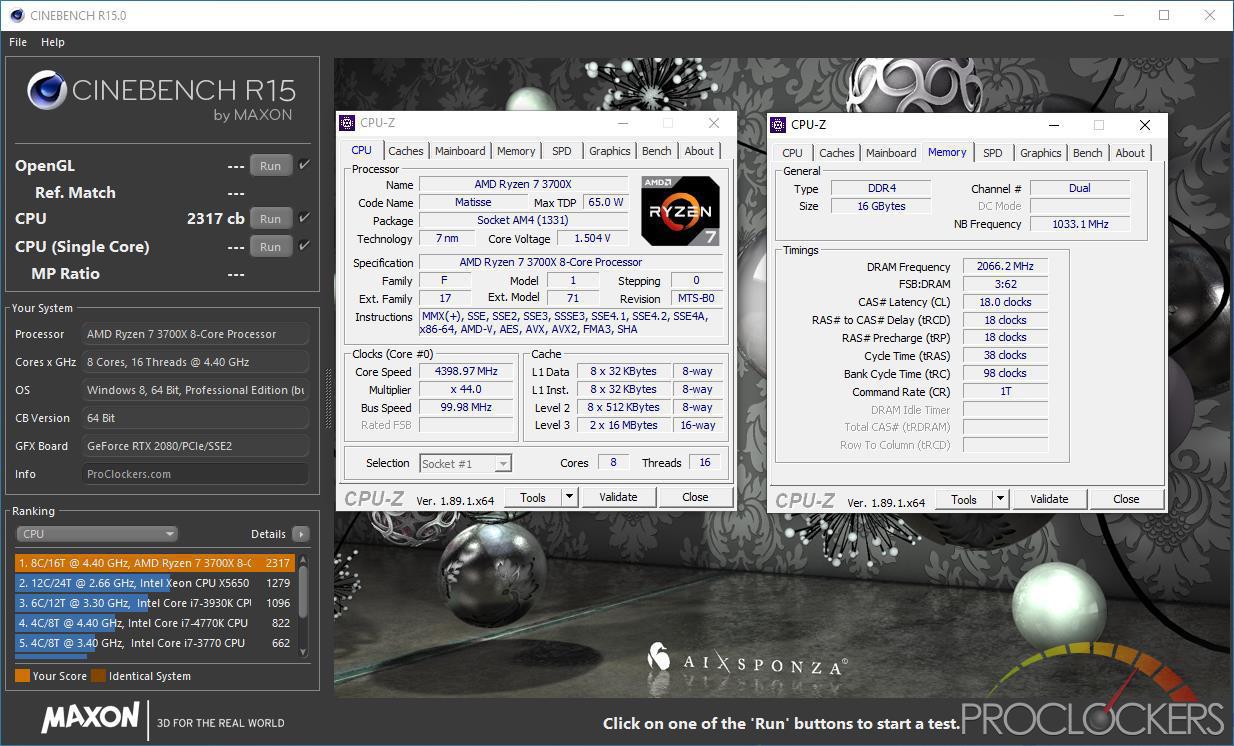Open SPD tab in right CPU-Z window
This screenshot has width=1234, height=746.
pos(993,153)
